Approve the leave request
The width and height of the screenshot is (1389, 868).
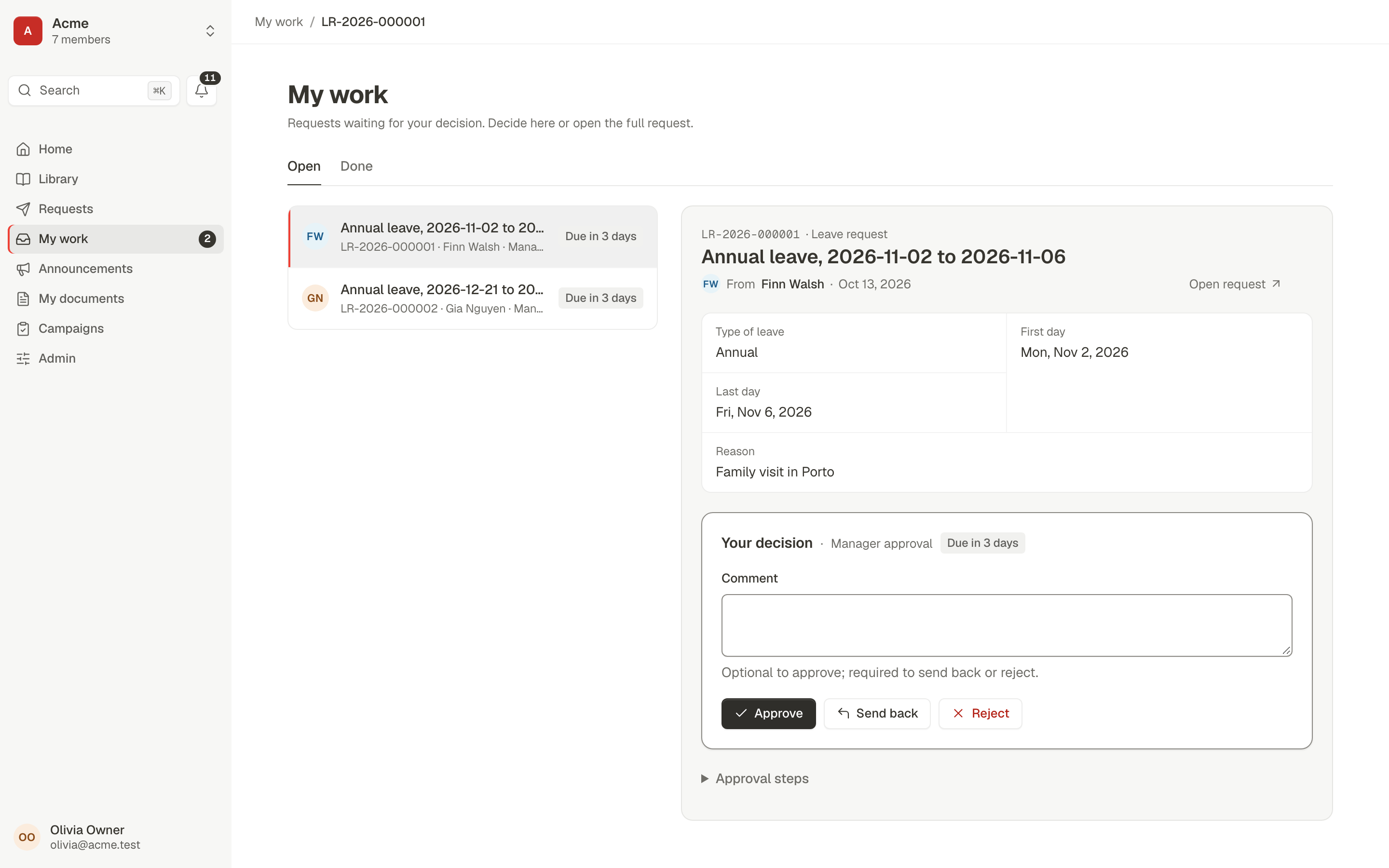(768, 714)
